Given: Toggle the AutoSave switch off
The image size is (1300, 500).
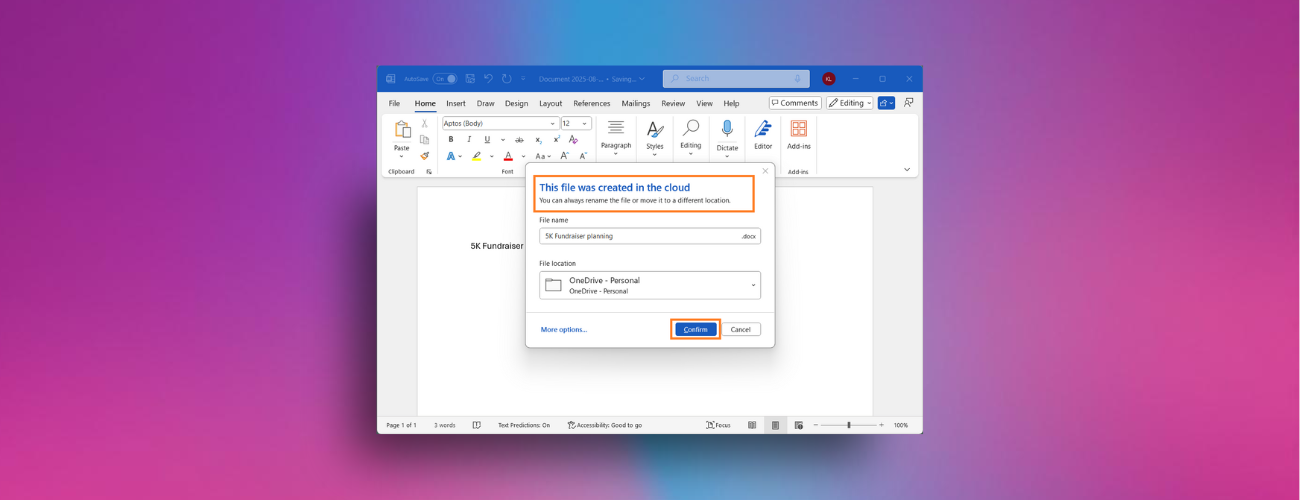Looking at the screenshot, I should [445, 78].
